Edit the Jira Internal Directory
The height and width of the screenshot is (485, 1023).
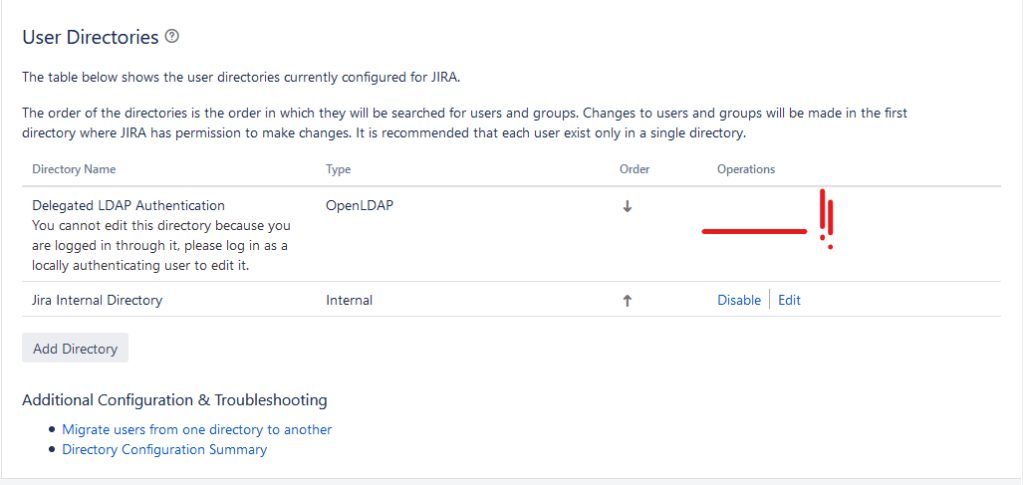point(789,300)
